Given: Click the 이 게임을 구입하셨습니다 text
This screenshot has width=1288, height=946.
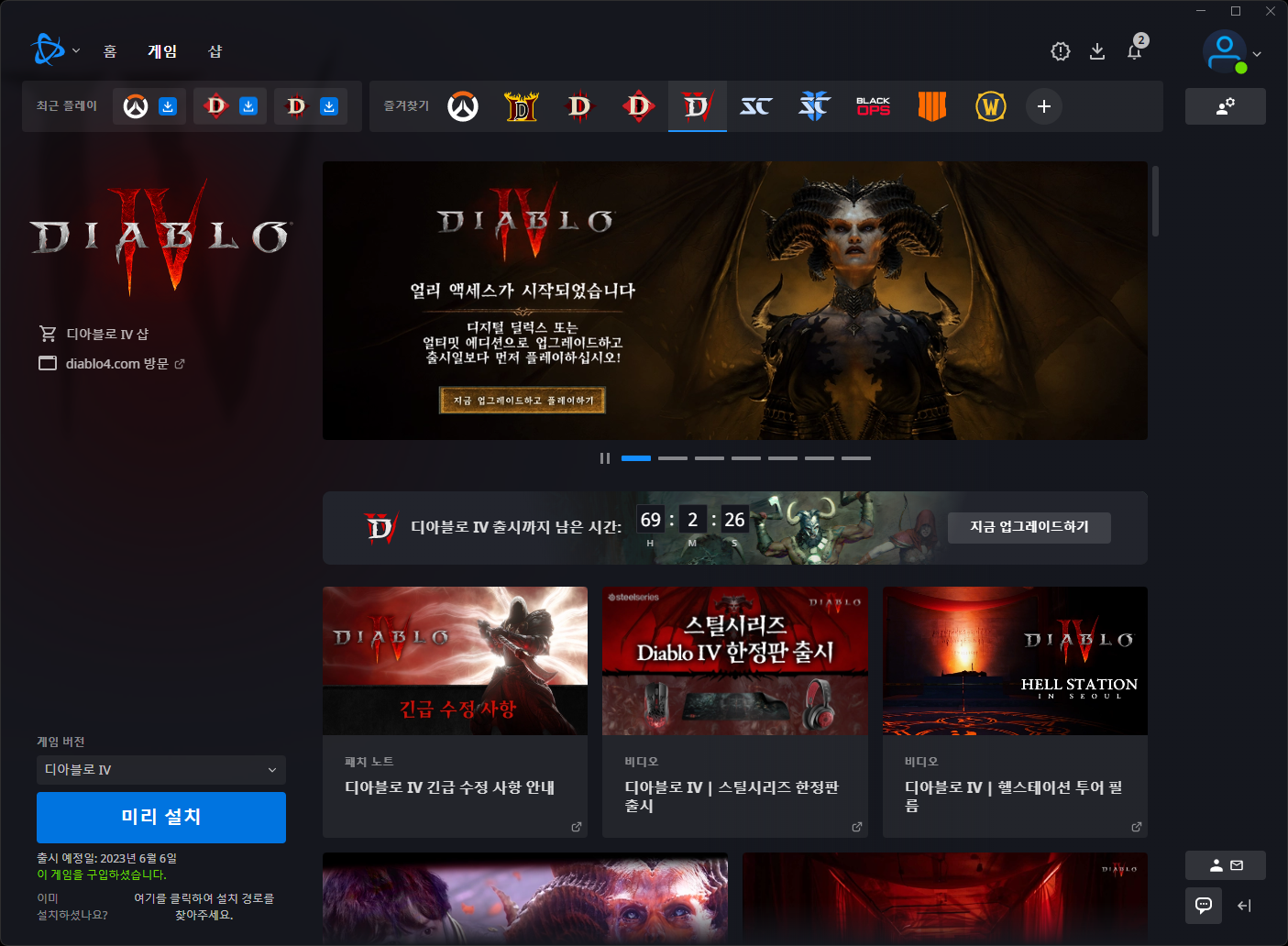Looking at the screenshot, I should coord(102,875).
